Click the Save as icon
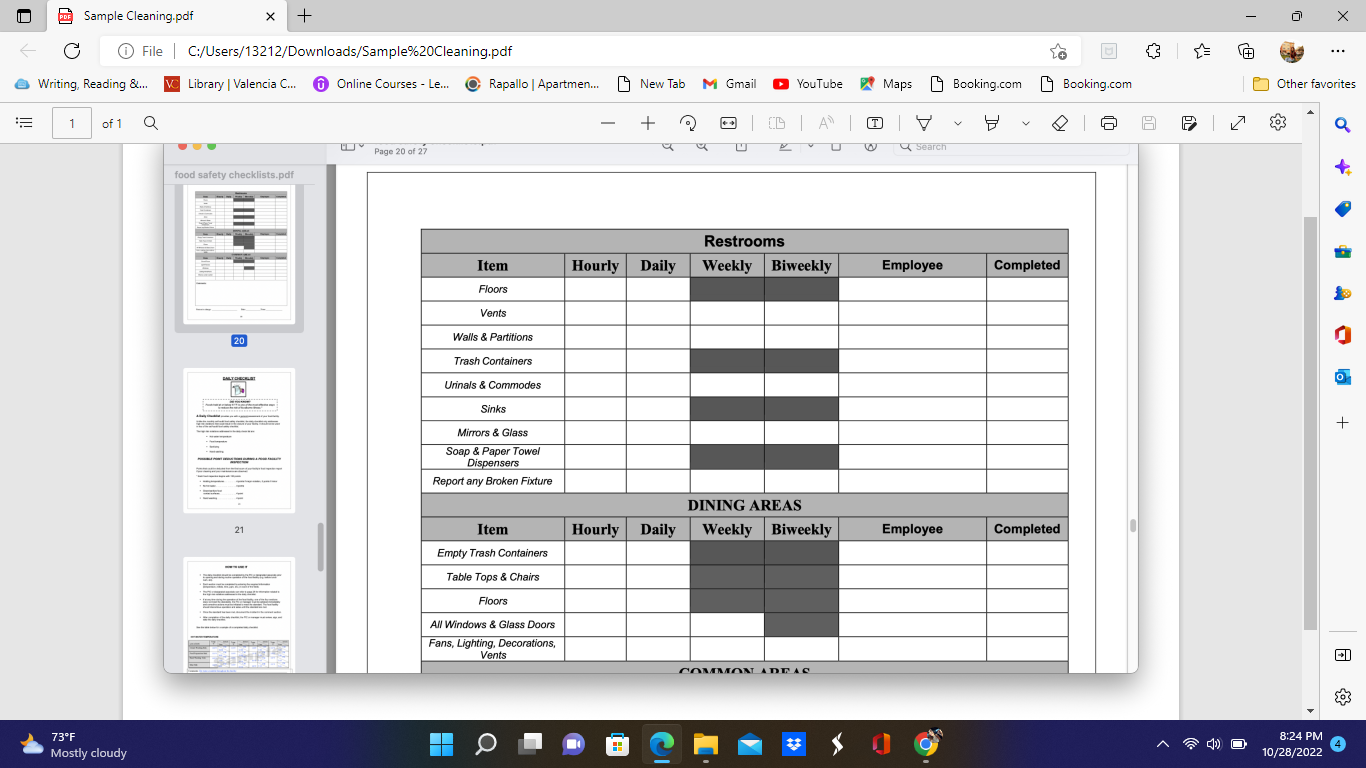Image resolution: width=1366 pixels, height=768 pixels. (1189, 123)
